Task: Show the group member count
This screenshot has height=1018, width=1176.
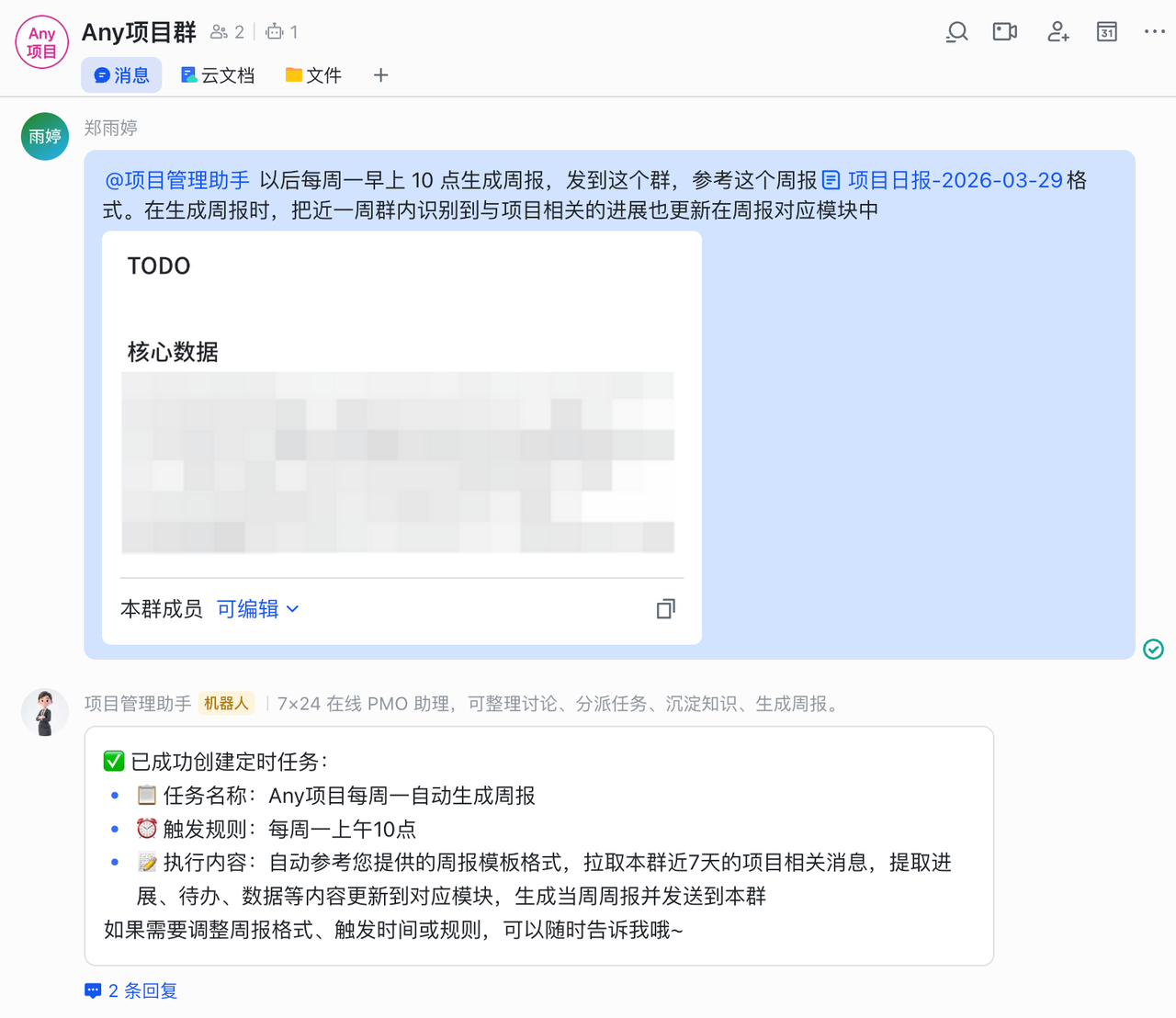Action: (227, 32)
